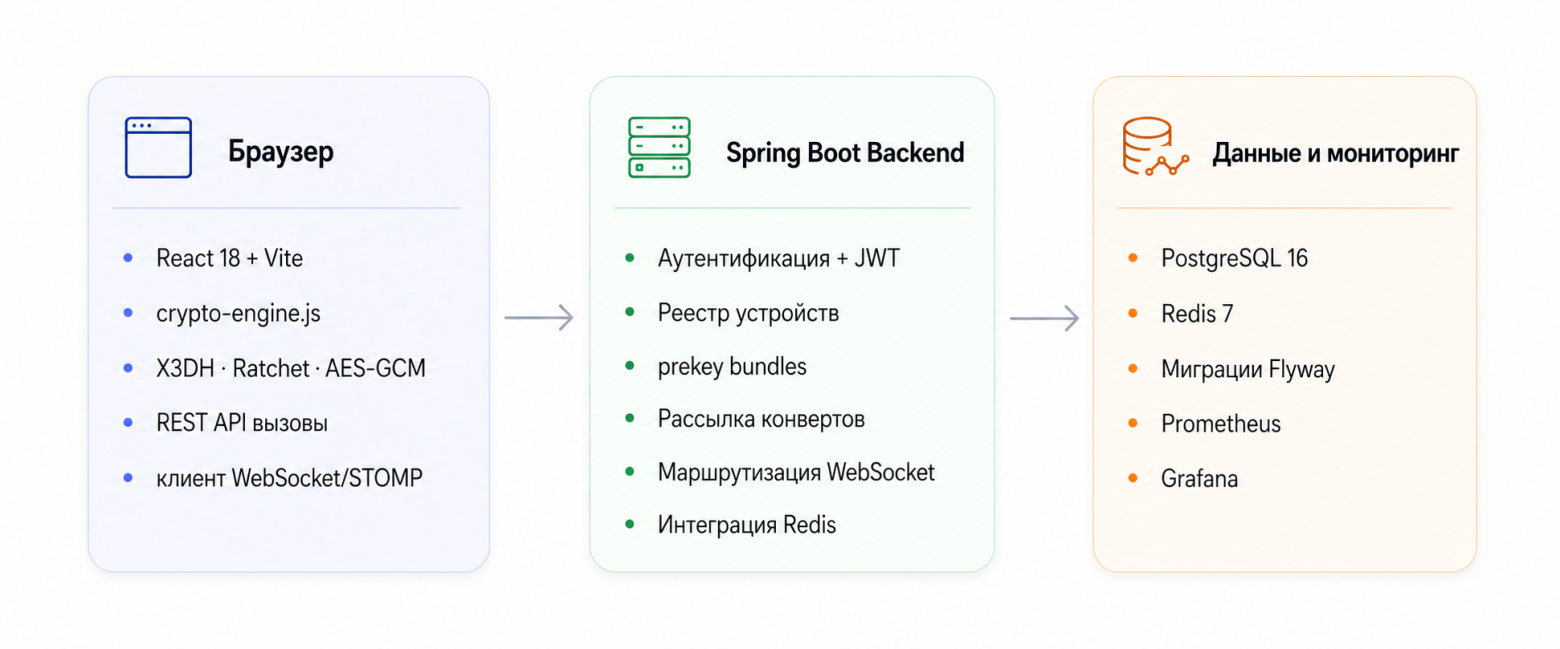The width and height of the screenshot is (1560, 649).
Task: Click the Рассылка конвертов item
Action: tap(761, 419)
